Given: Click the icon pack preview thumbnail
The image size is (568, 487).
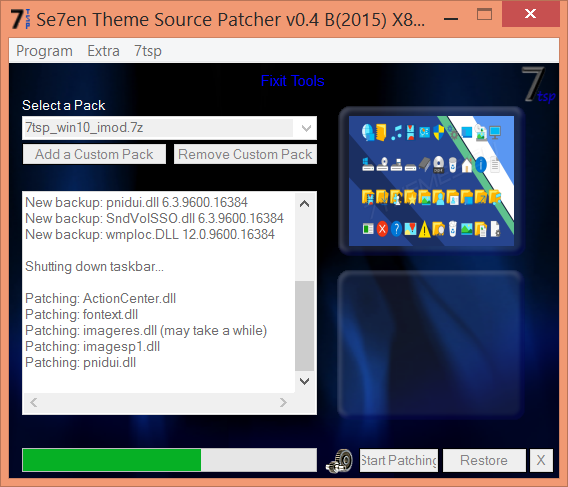Looking at the screenshot, I should (431, 181).
